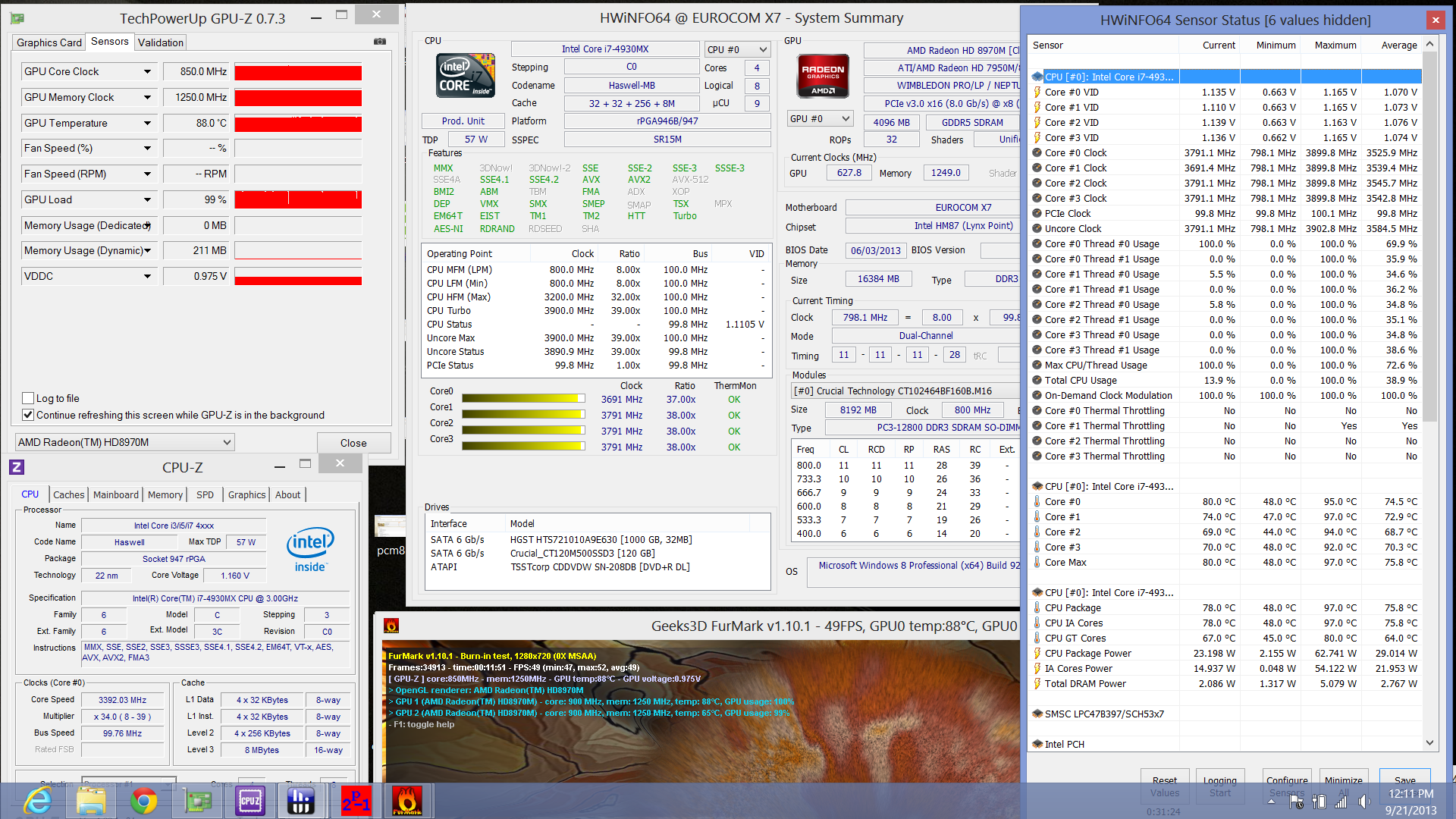1456x819 pixels.
Task: Show hidden system tray icons
Action: click(x=1272, y=801)
